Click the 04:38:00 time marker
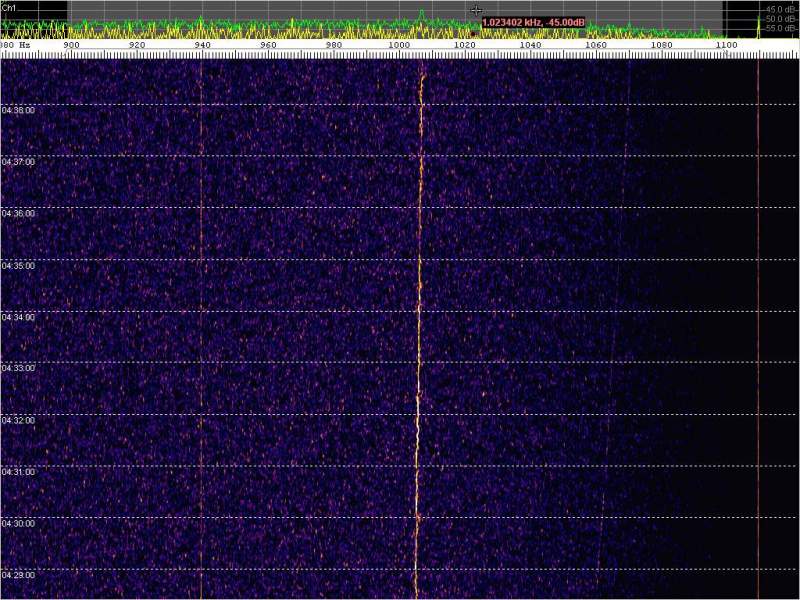Screen dimensions: 800x600 [18, 110]
